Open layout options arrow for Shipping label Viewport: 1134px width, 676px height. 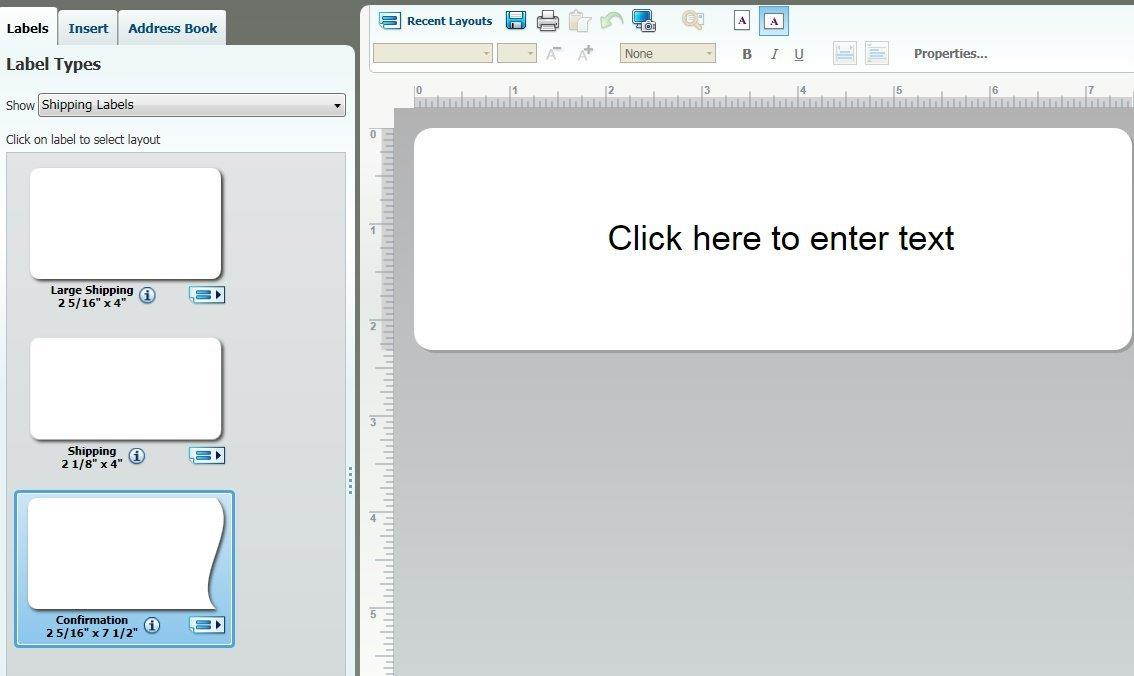[x=207, y=455]
